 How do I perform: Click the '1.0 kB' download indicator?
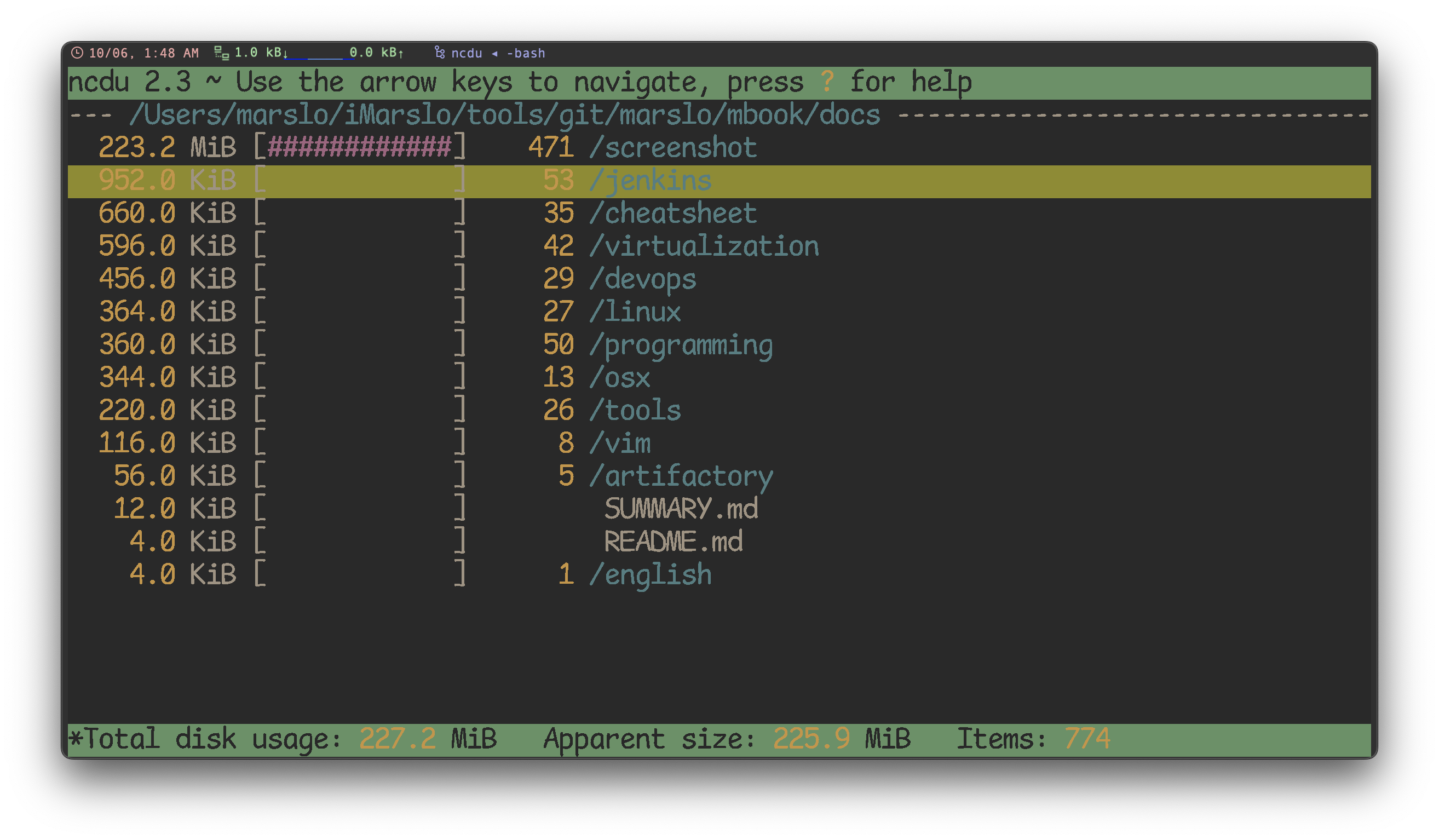point(255,53)
